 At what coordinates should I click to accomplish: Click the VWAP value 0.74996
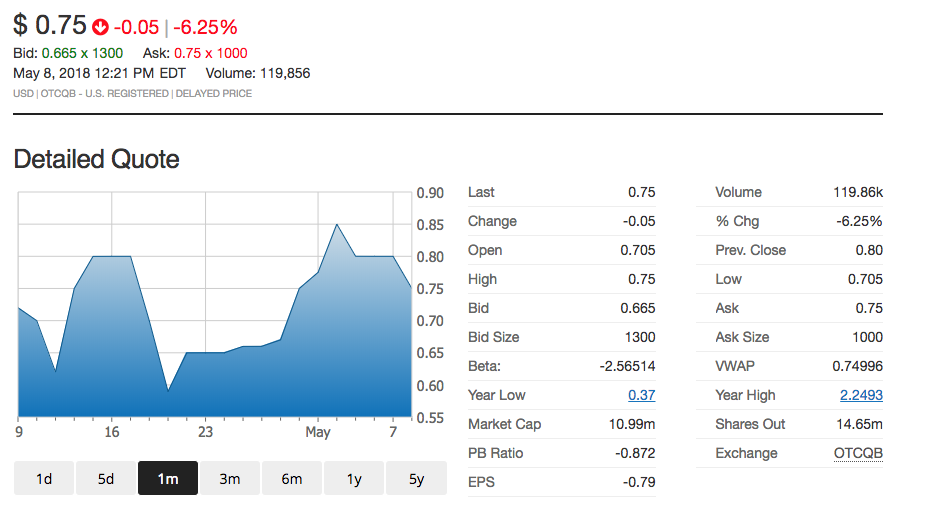[x=857, y=366]
